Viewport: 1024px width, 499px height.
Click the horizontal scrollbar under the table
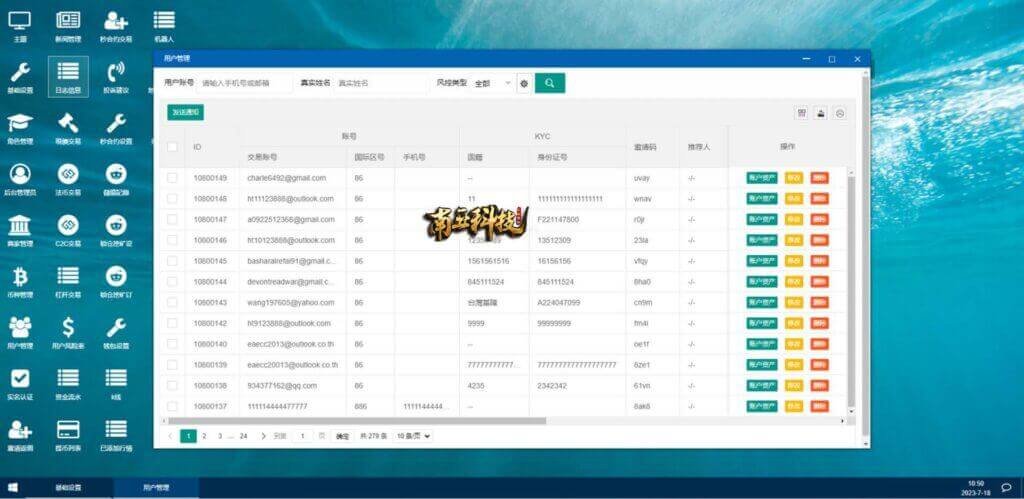point(400,421)
